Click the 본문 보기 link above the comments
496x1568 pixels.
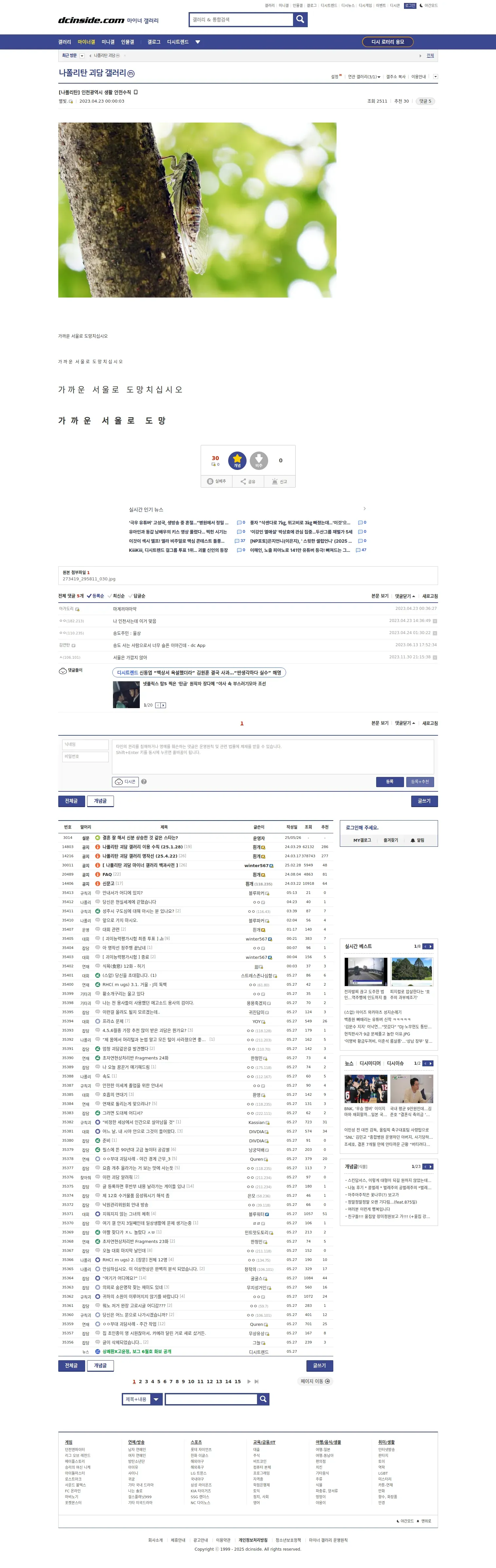[x=380, y=596]
